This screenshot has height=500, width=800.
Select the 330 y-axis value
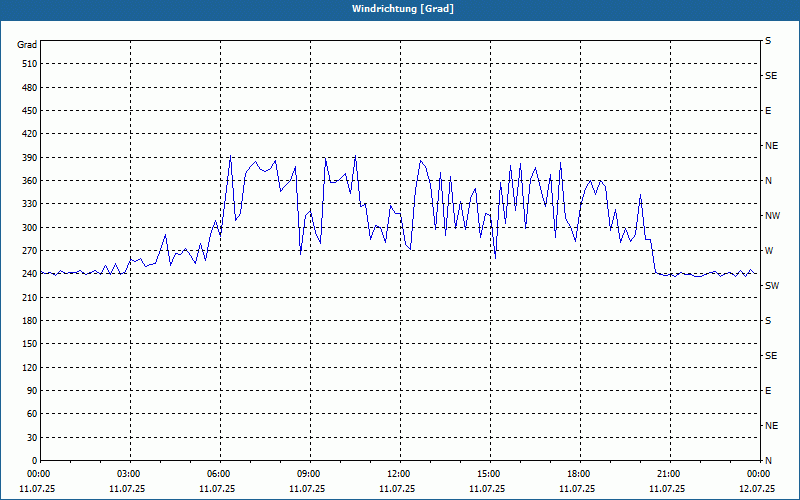(30, 204)
